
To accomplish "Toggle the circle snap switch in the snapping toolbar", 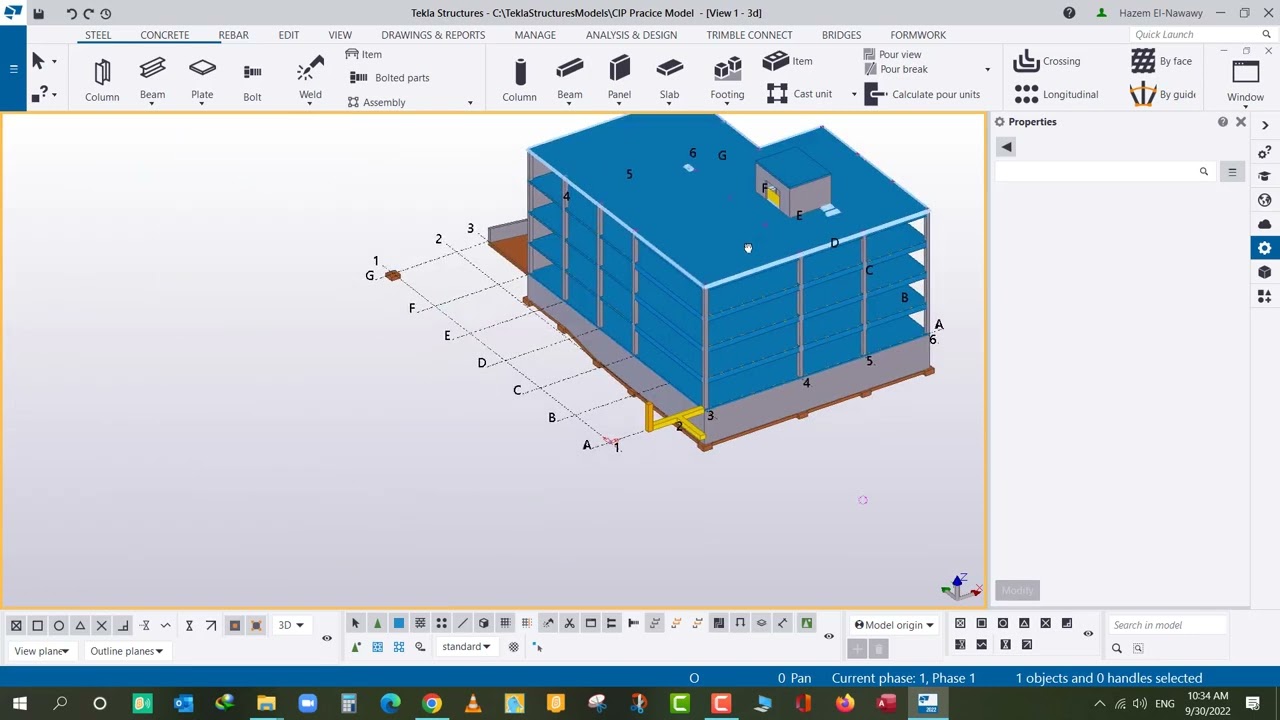I will [59, 625].
